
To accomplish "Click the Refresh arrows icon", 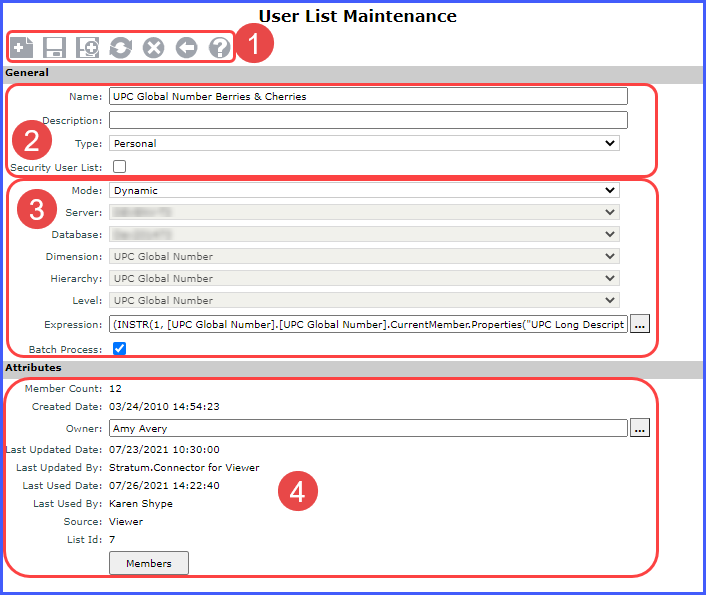I will 120,47.
